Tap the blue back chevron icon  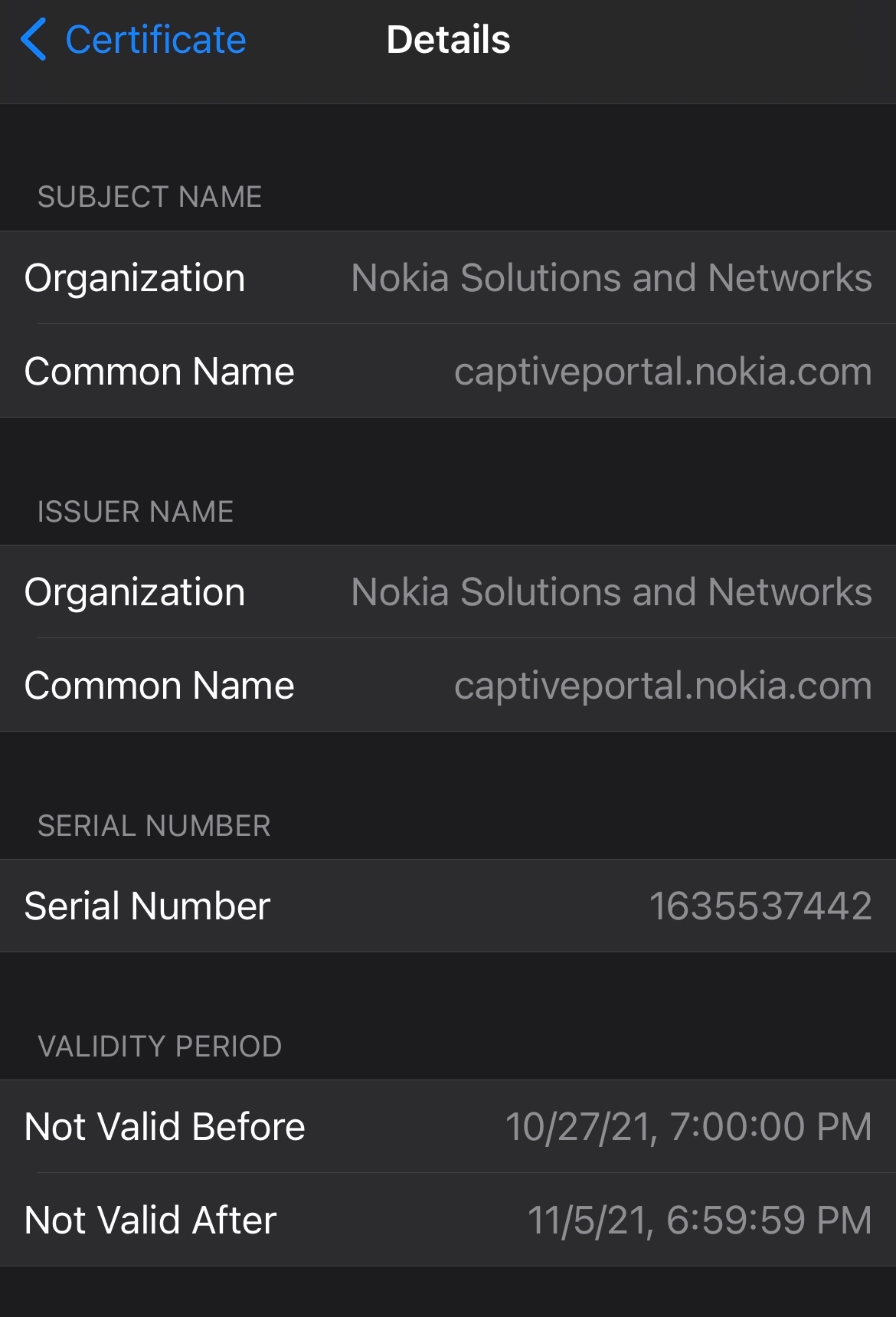coord(34,40)
